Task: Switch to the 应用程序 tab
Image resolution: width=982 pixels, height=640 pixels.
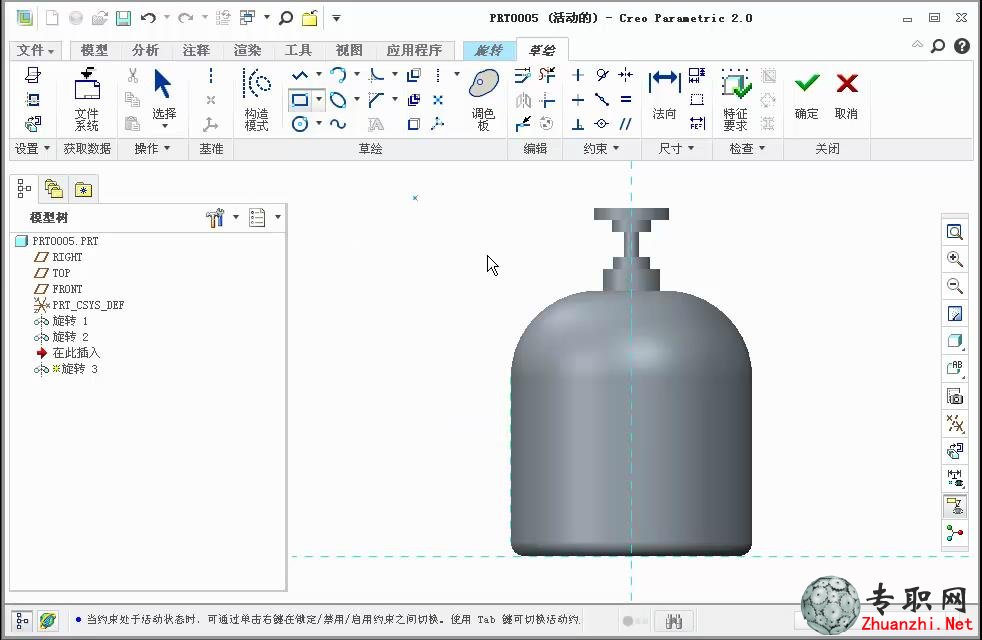Action: click(414, 50)
